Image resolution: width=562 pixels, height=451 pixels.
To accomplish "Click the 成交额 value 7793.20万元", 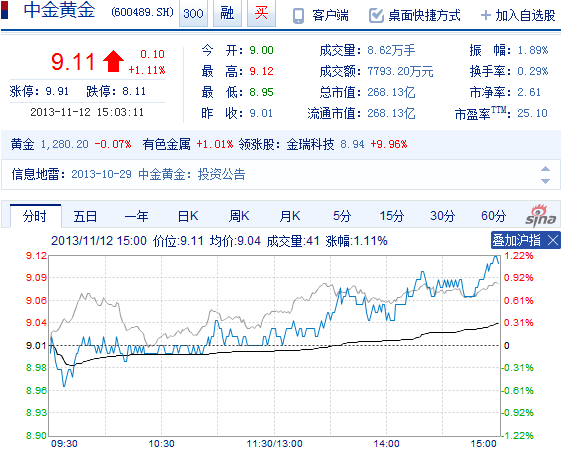I will [400, 71].
